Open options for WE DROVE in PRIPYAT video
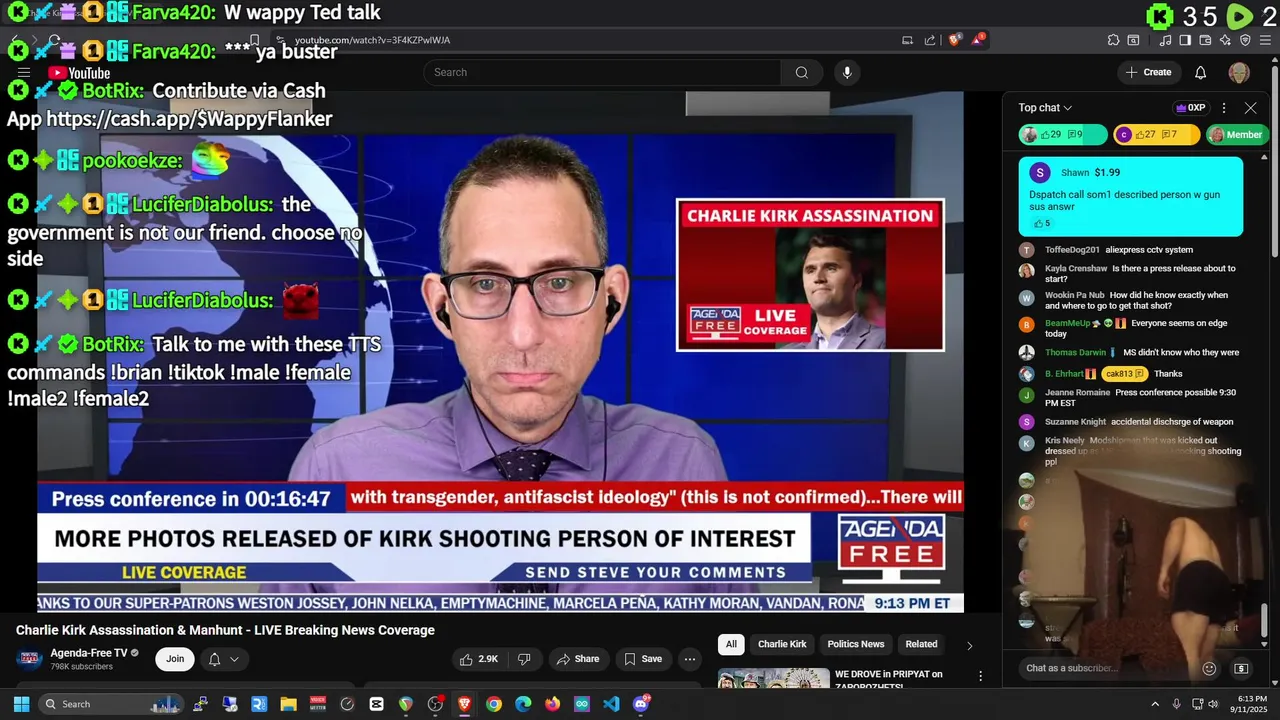Viewport: 1280px width, 720px height. tap(980, 677)
